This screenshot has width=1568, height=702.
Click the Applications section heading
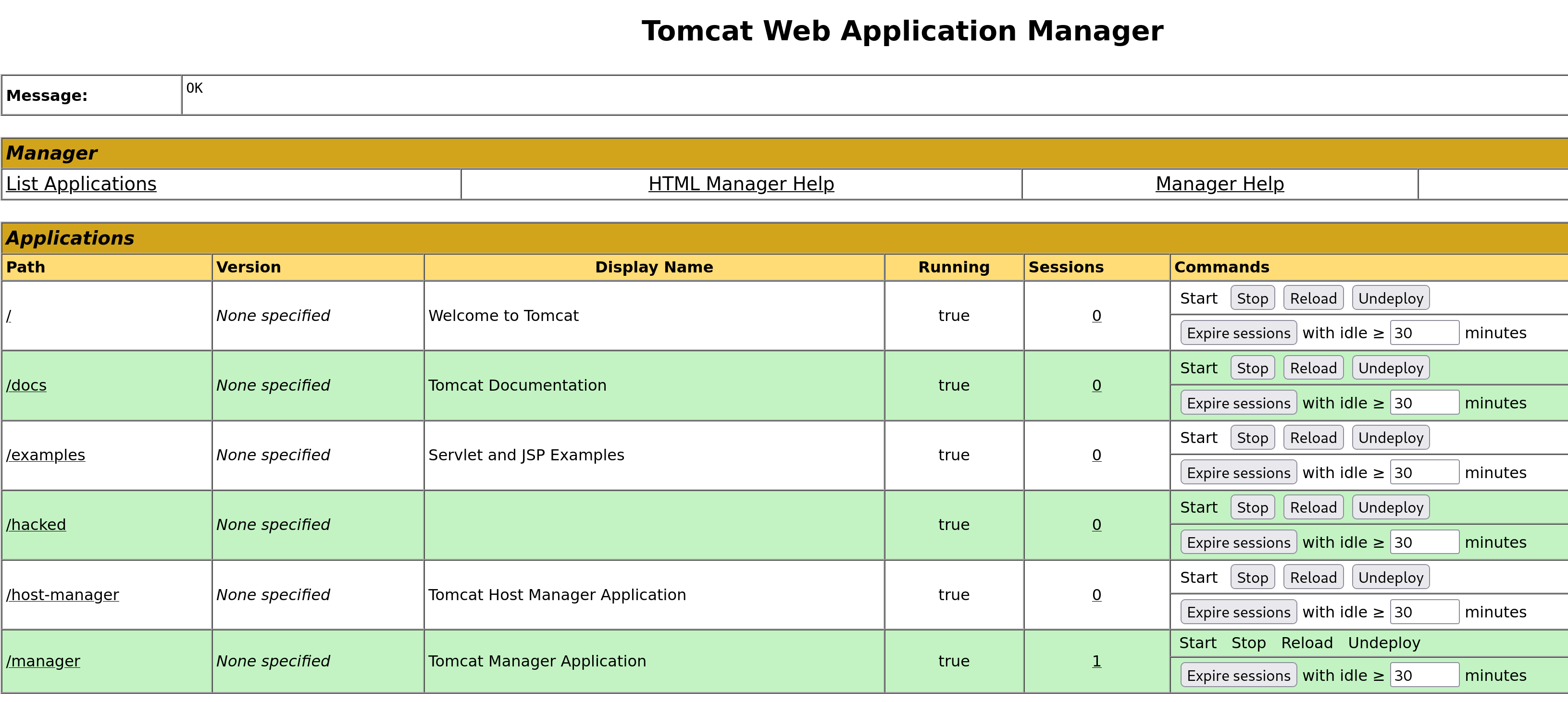[x=70, y=238]
